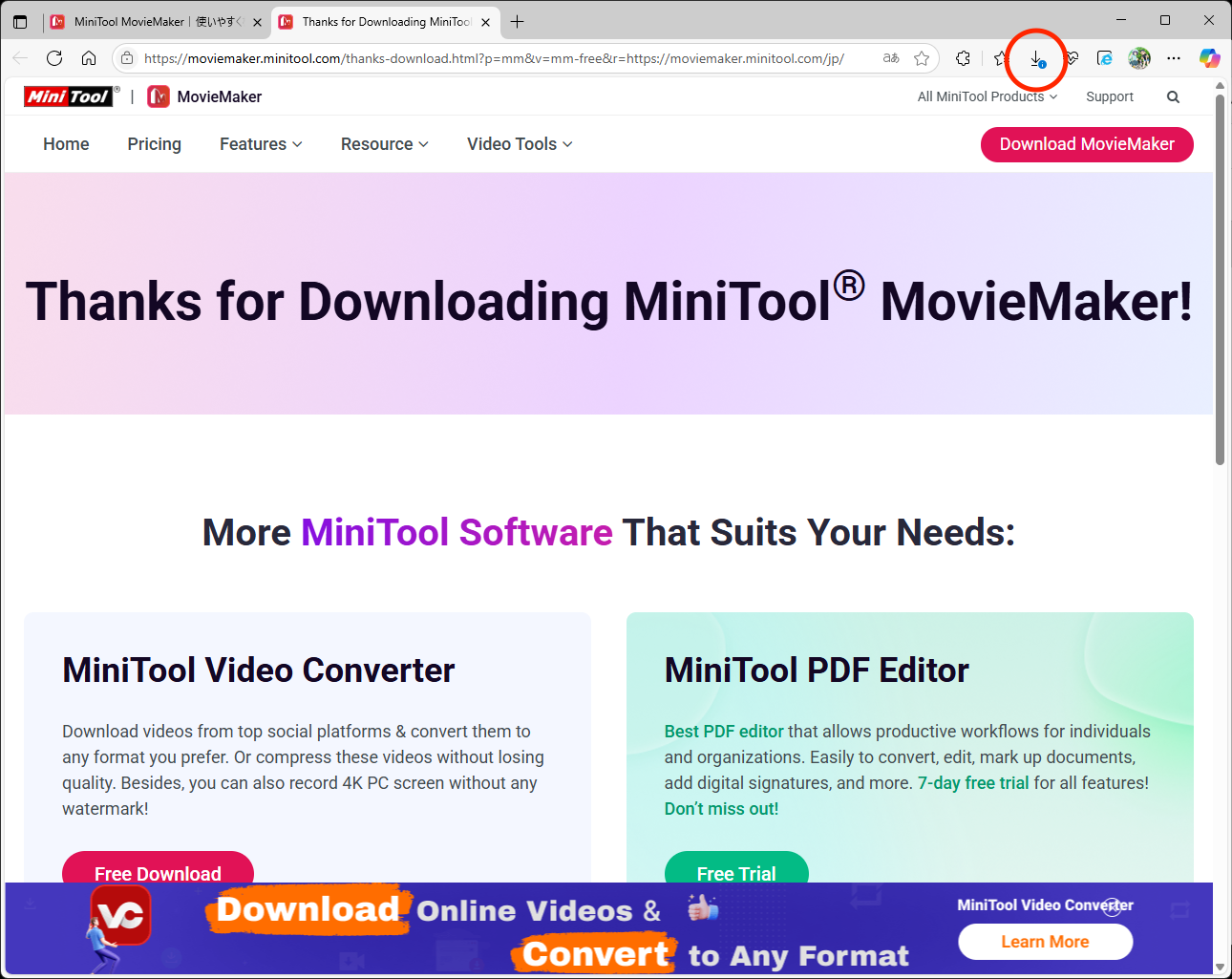Click the scrollbar down arrow
This screenshot has height=979, width=1232.
(1220, 967)
